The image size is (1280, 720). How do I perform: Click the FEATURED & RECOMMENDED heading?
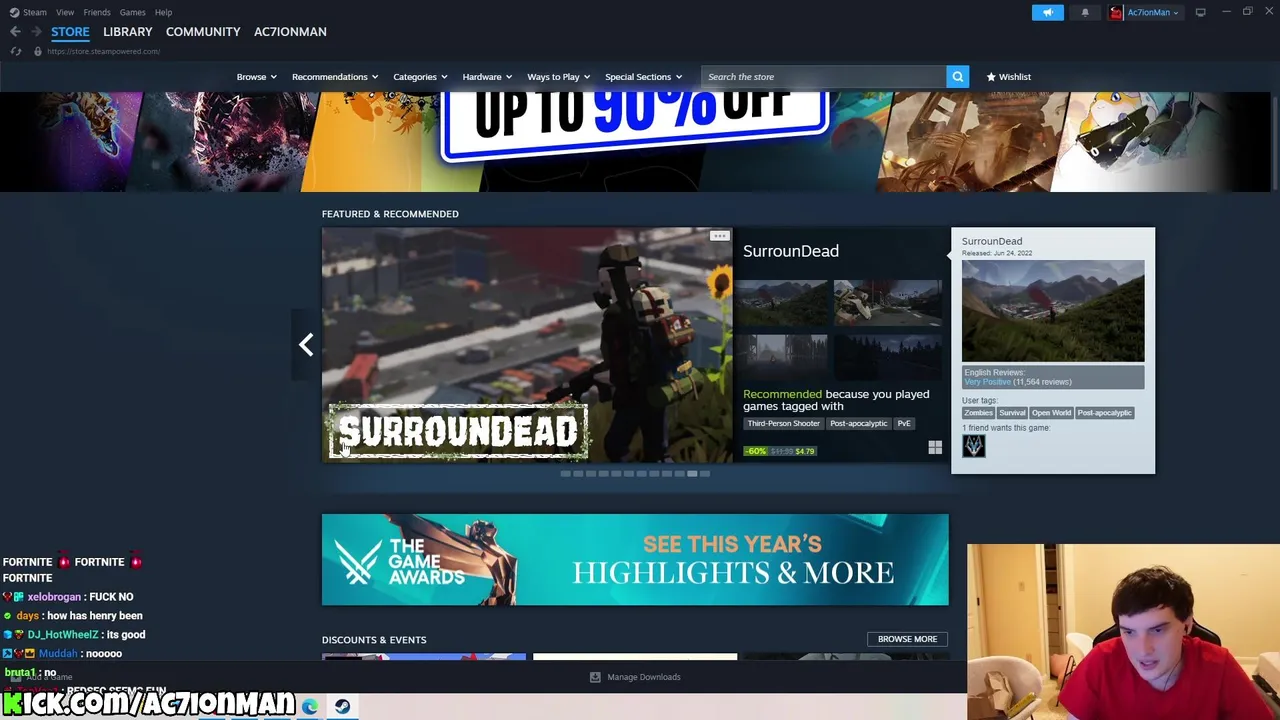click(390, 214)
